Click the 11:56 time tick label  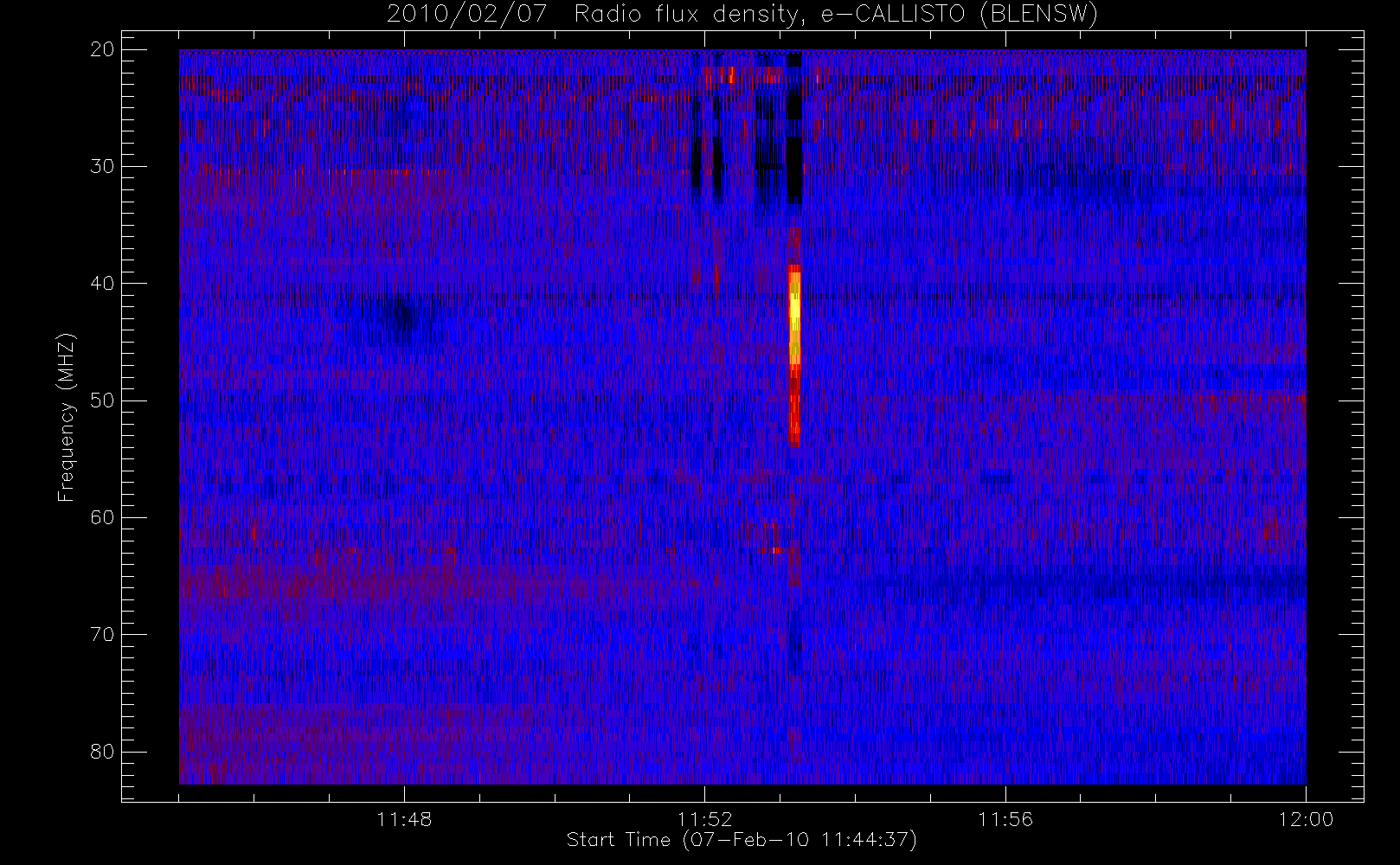pos(1005,819)
